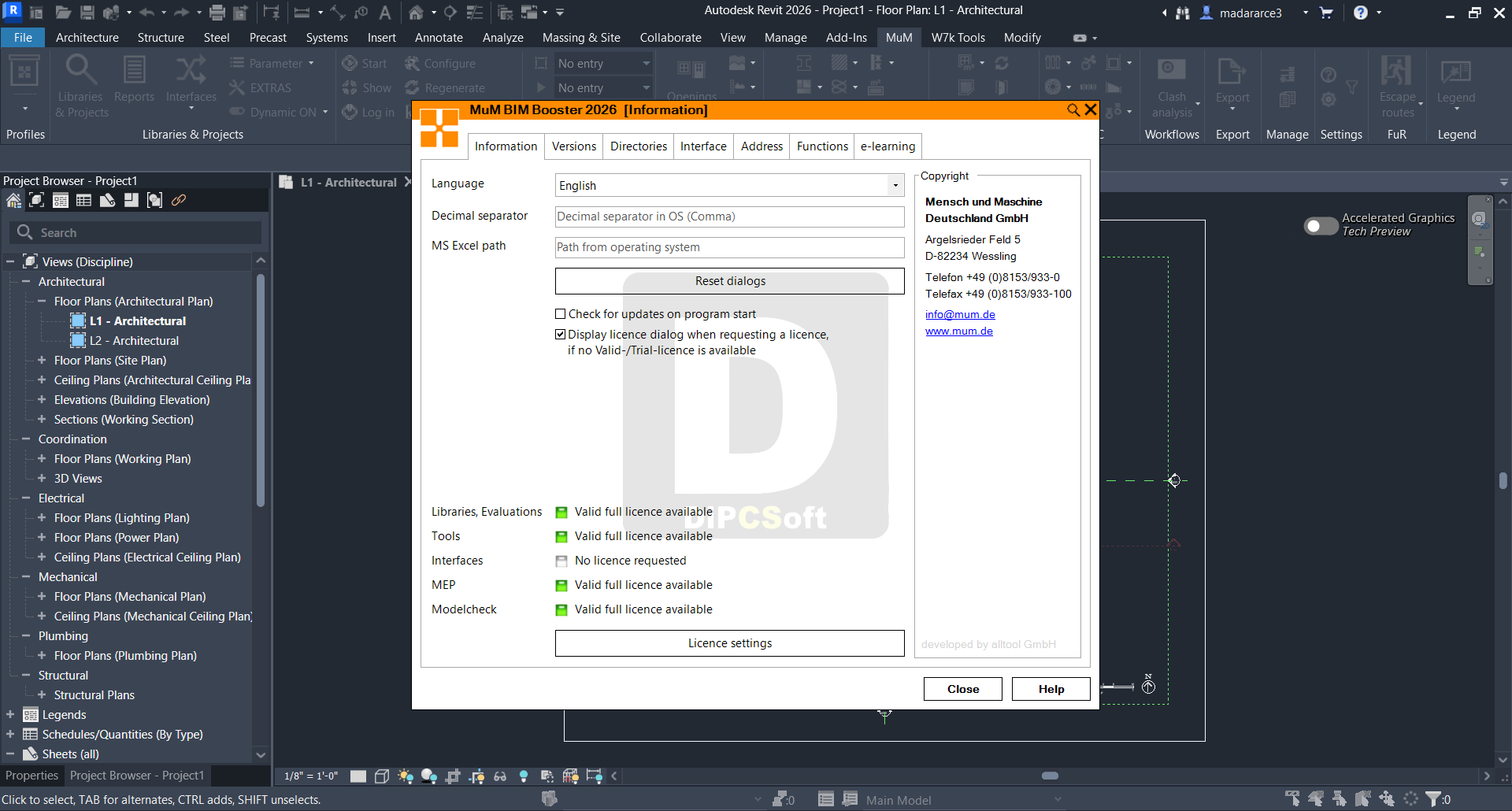Click the Reset dialogs button
The image size is (1512, 811).
click(x=730, y=281)
